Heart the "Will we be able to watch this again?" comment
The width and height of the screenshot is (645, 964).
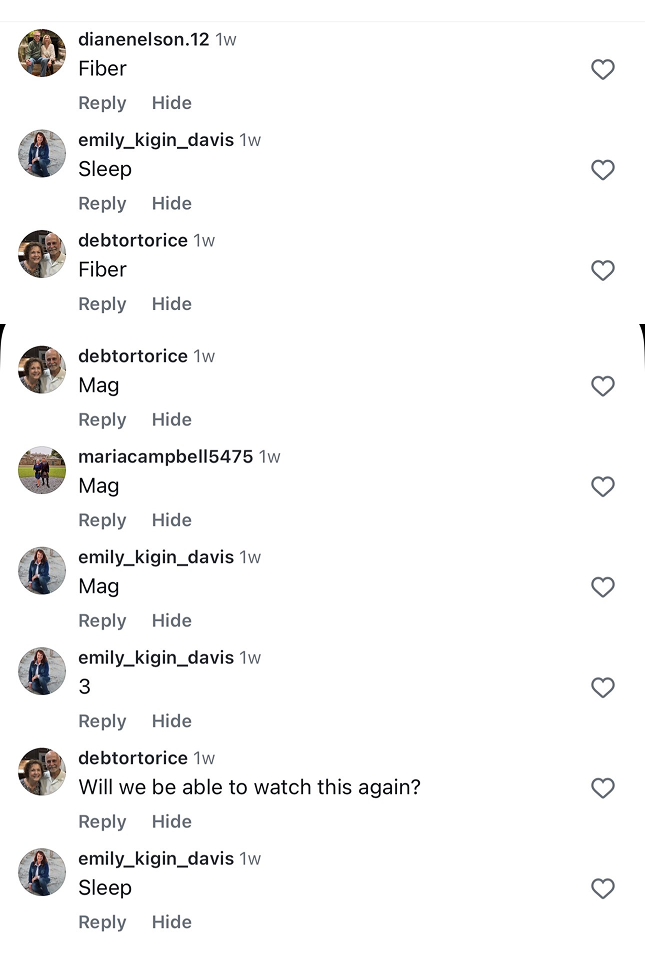point(602,788)
